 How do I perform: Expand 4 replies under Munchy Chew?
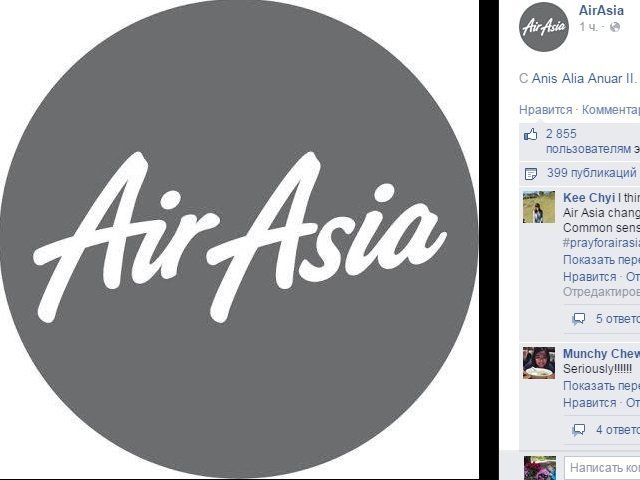coord(618,430)
